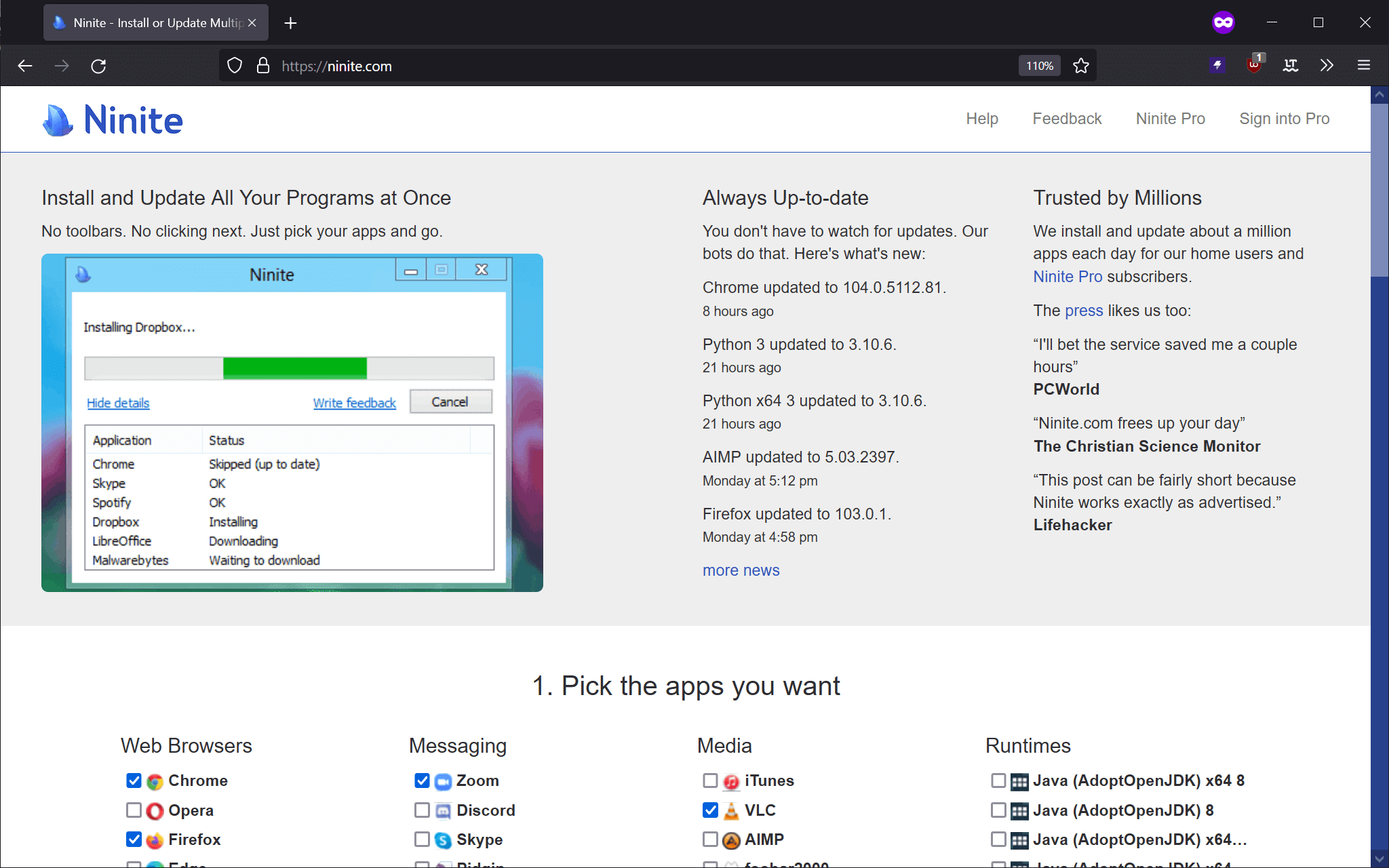1389x868 pixels.
Task: Show more tools overflow chevron
Action: point(1327,66)
